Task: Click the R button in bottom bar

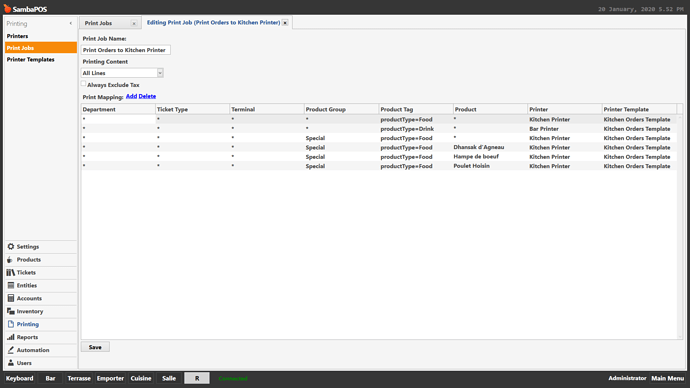Action: pyautogui.click(x=197, y=378)
